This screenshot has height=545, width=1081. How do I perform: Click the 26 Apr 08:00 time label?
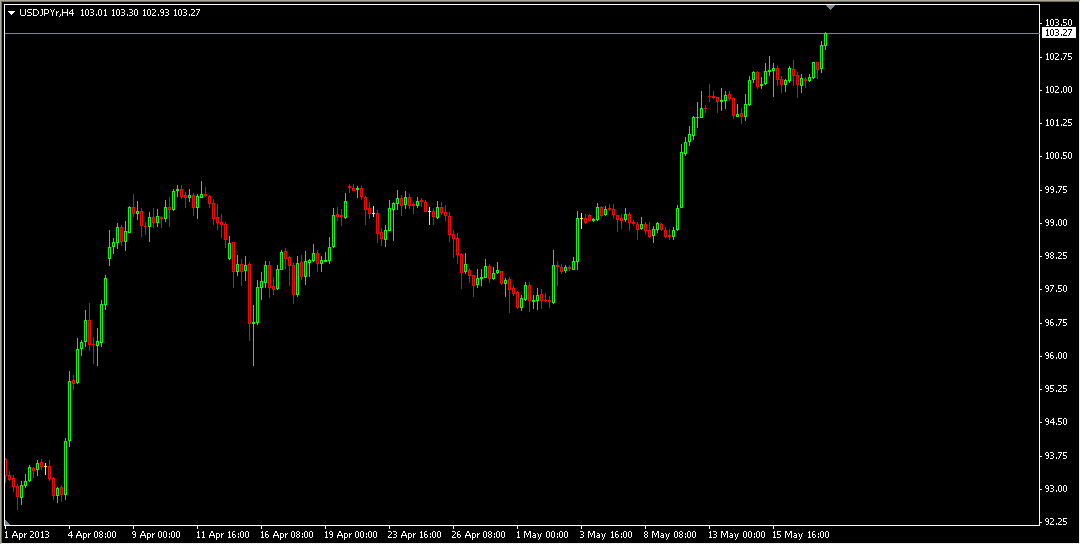click(x=478, y=535)
